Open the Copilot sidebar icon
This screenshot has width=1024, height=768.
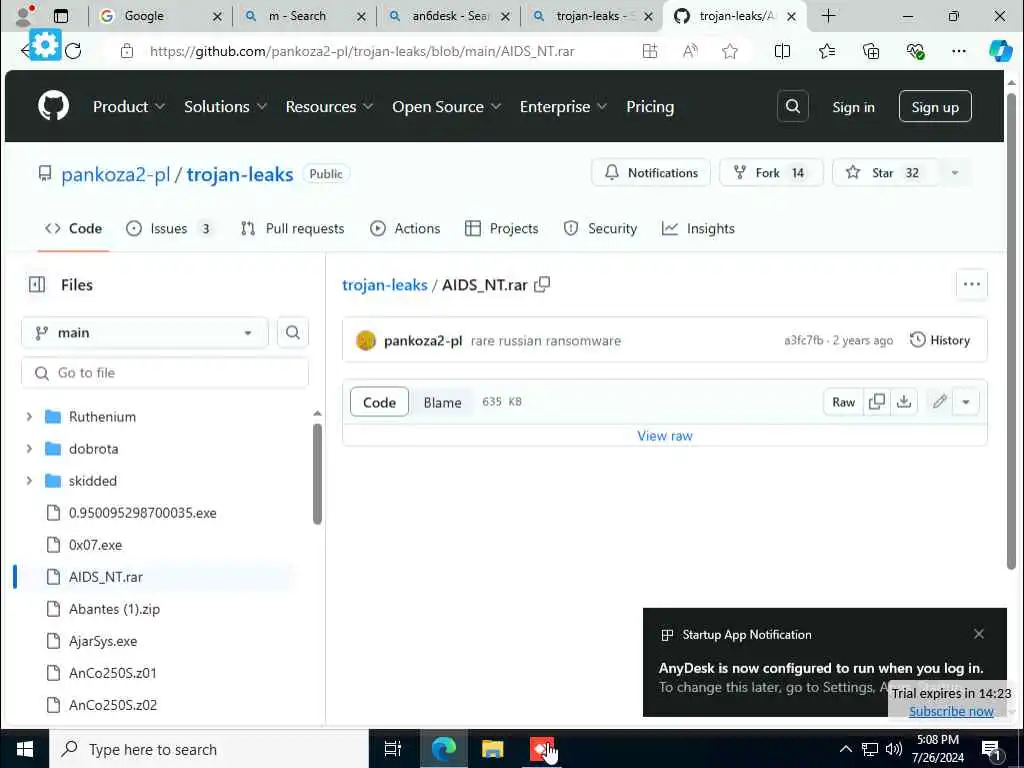click(x=1000, y=51)
